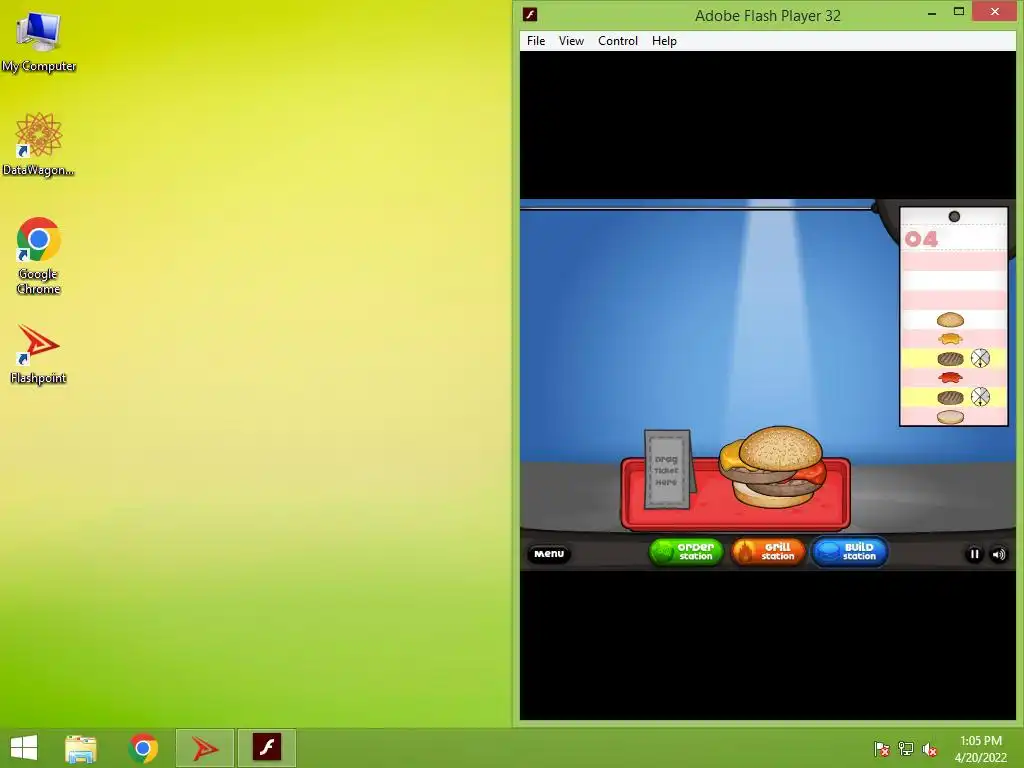Click the upper patty doneness dial on ticket
This screenshot has width=1024, height=768.
click(x=980, y=358)
